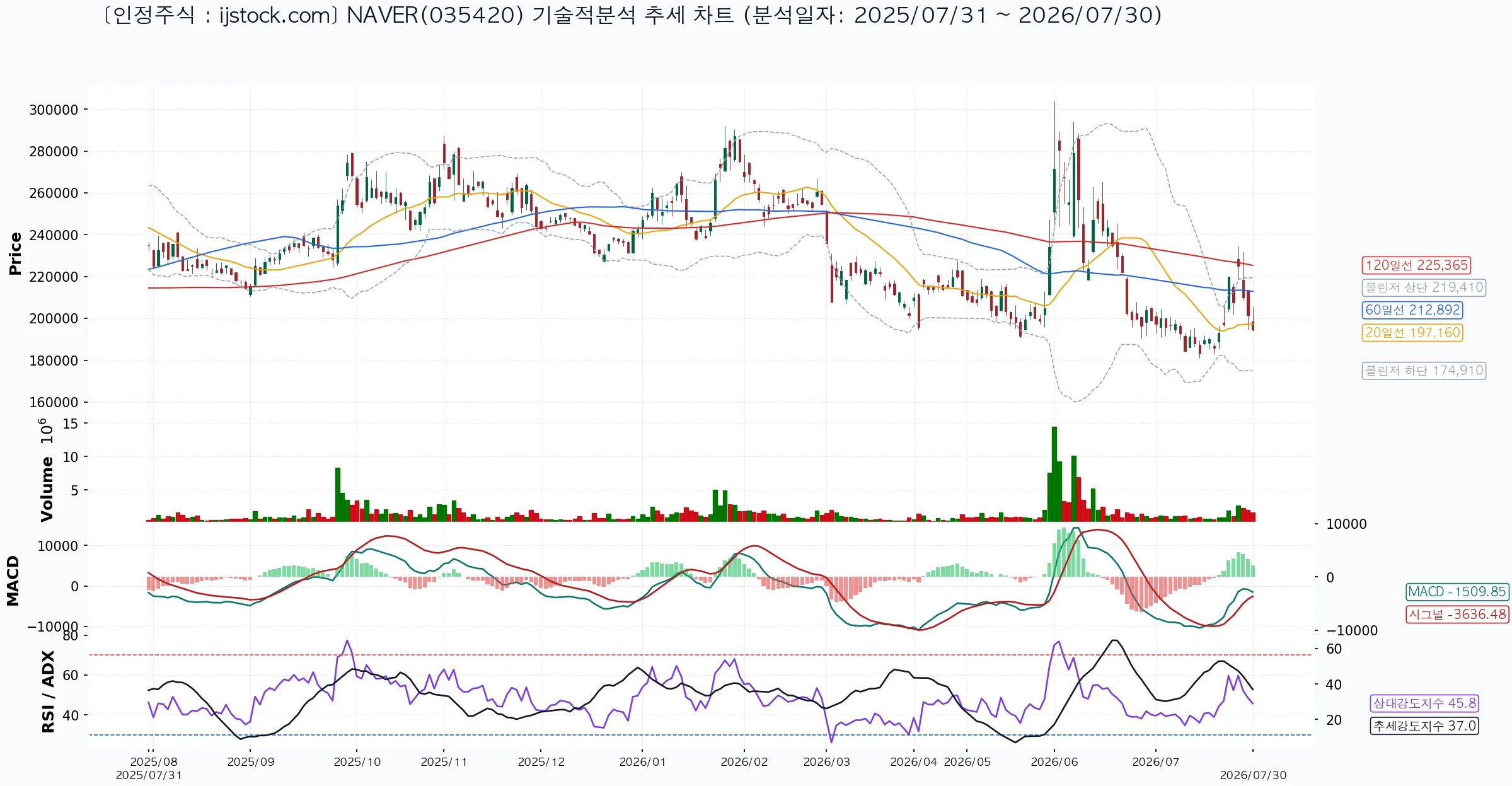Select the 2025/09 date label
1512x786 pixels.
pyautogui.click(x=251, y=761)
